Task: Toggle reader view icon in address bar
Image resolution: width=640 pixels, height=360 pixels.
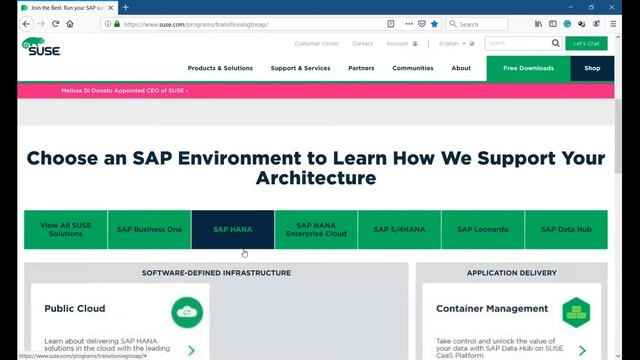Action: (391, 24)
